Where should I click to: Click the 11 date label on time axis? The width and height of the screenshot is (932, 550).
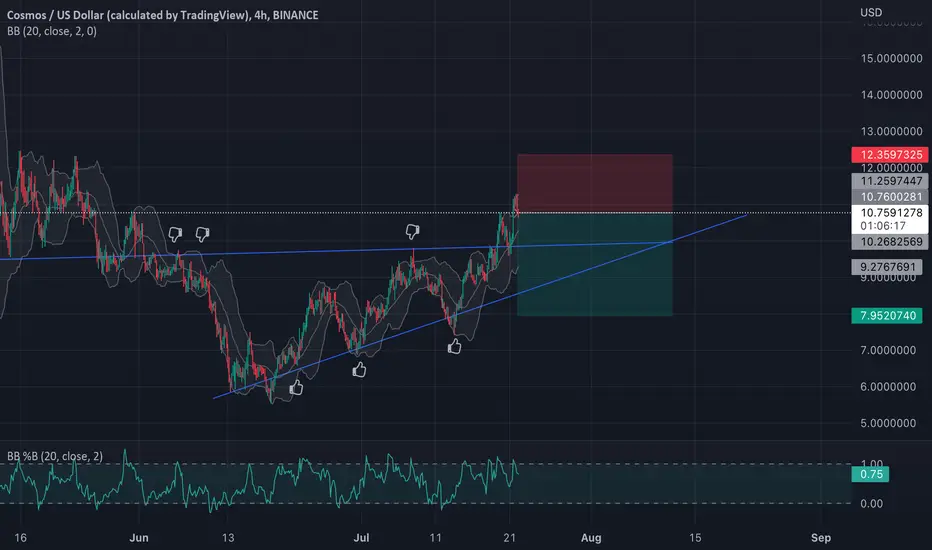[x=436, y=538]
